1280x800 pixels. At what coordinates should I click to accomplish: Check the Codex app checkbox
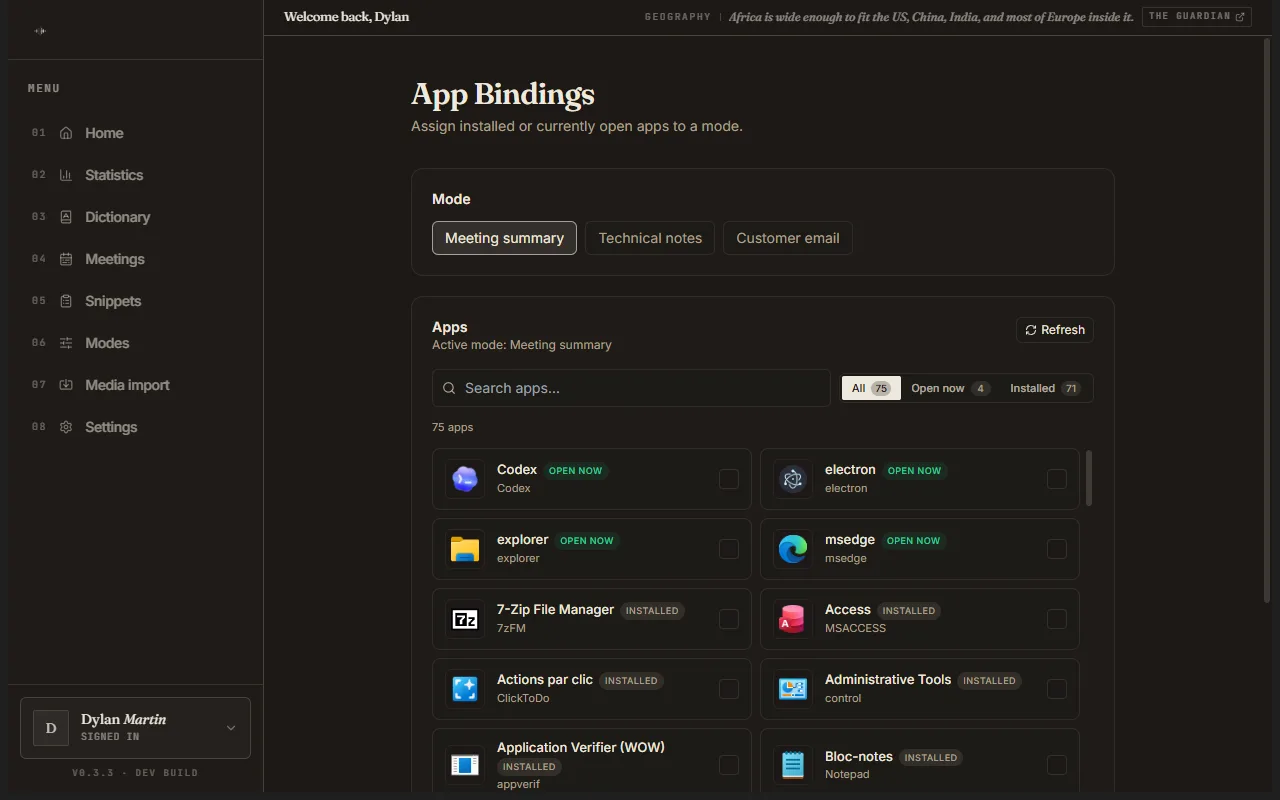(x=729, y=479)
